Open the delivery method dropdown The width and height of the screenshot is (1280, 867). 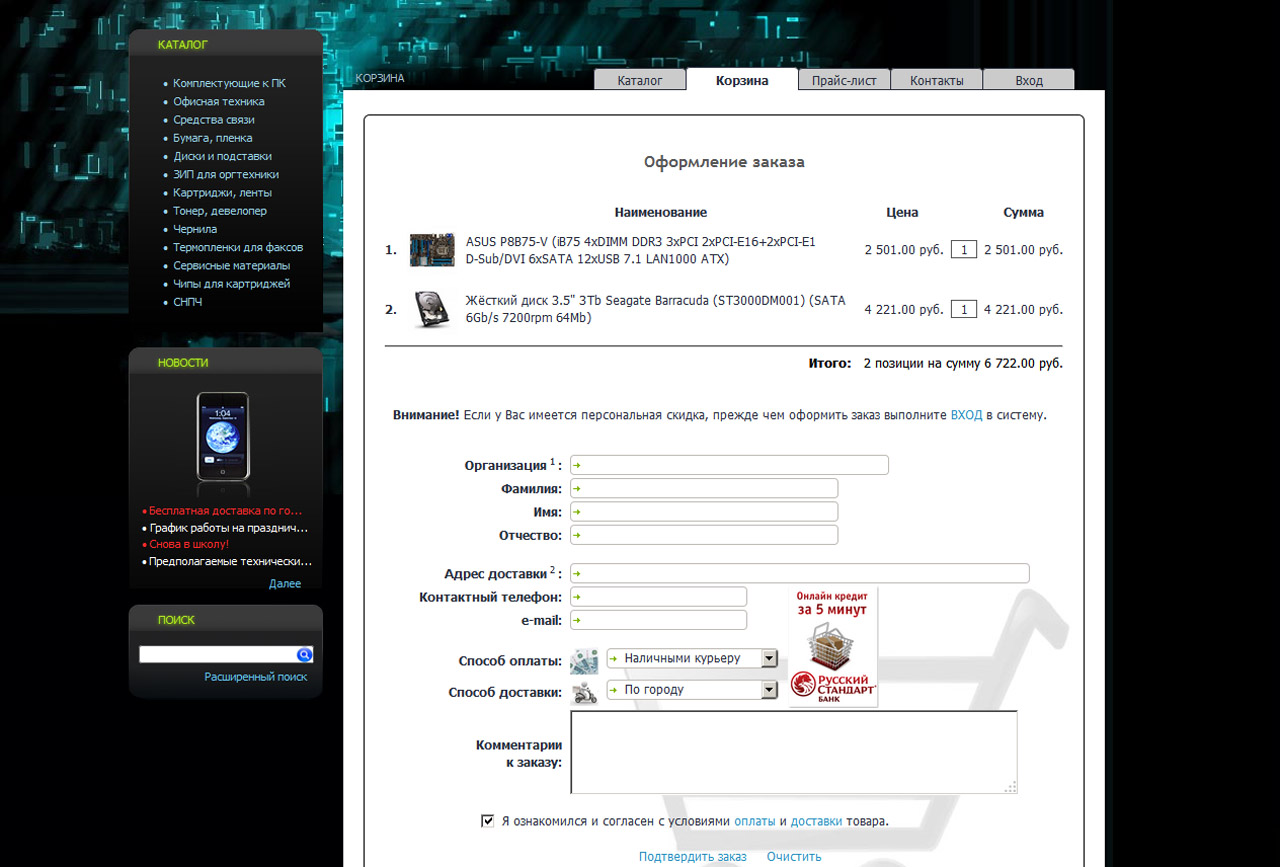[x=692, y=689]
